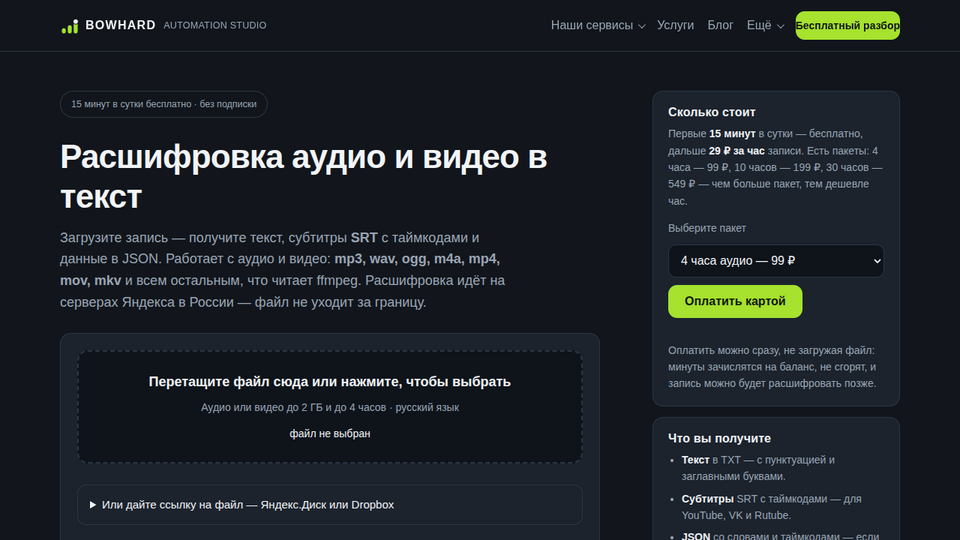960x540 pixels.
Task: Expand 'Или дайте ссылку на файл' section
Action: [x=329, y=504]
